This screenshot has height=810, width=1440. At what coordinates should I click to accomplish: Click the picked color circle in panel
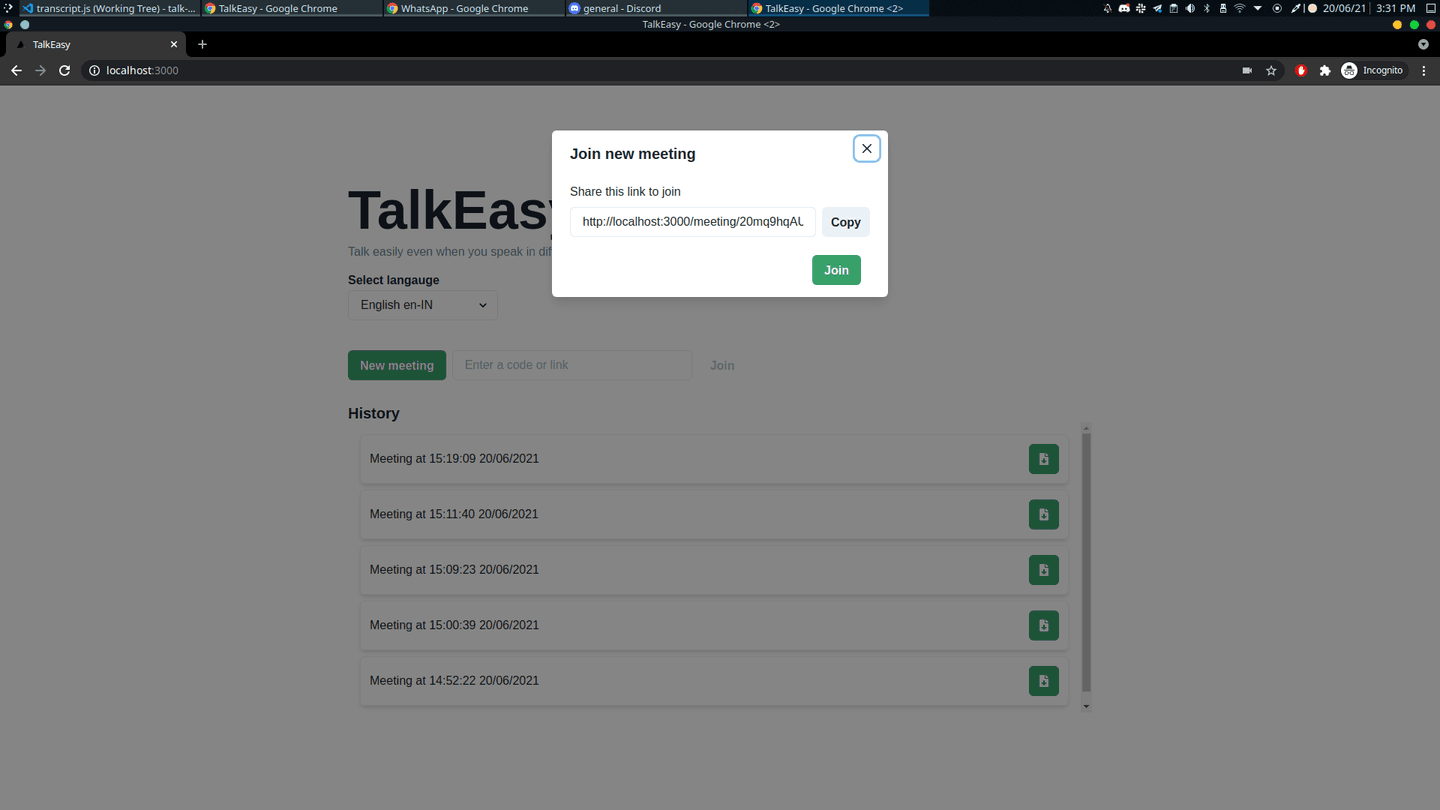coord(1312,8)
